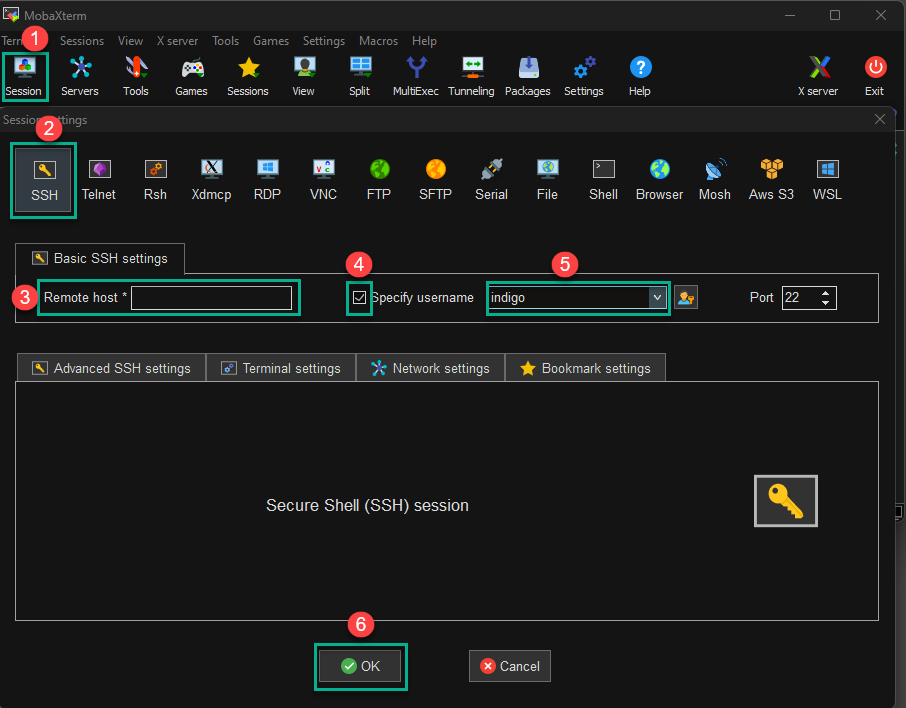This screenshot has width=906, height=708.
Task: Switch to the Basic SSH settings tab
Action: [x=100, y=258]
